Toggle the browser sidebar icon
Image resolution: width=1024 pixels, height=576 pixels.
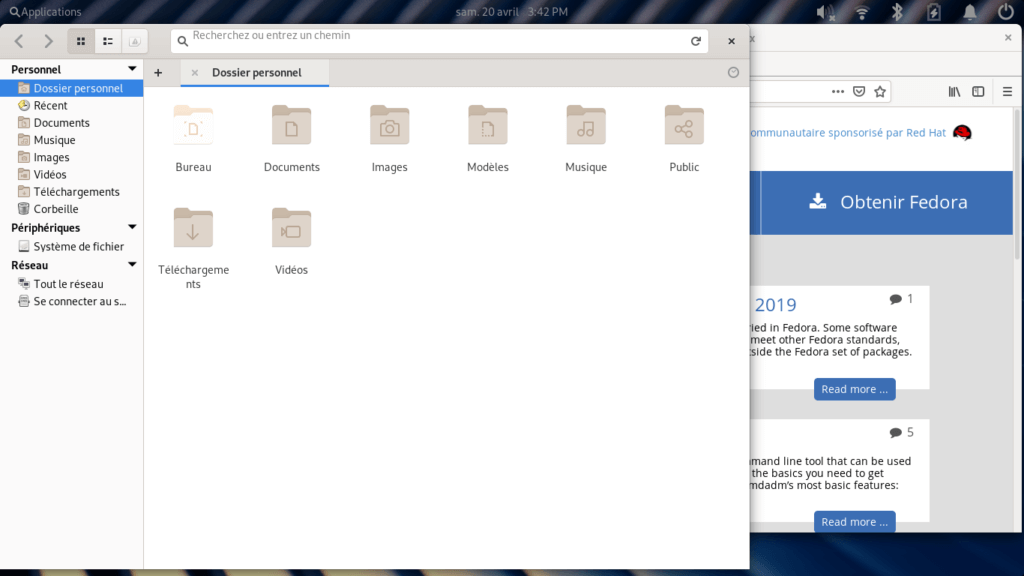978,92
